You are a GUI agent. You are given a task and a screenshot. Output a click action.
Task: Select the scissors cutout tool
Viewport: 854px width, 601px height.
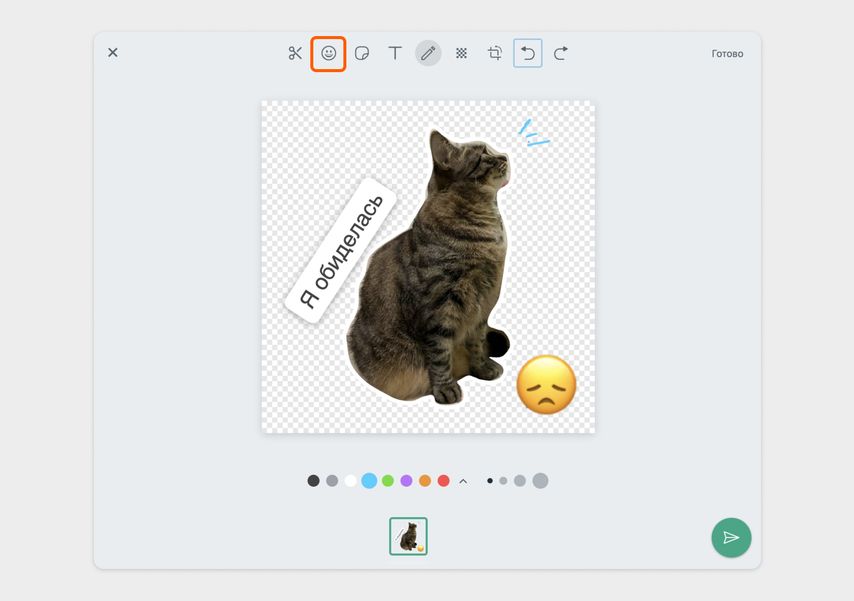295,53
